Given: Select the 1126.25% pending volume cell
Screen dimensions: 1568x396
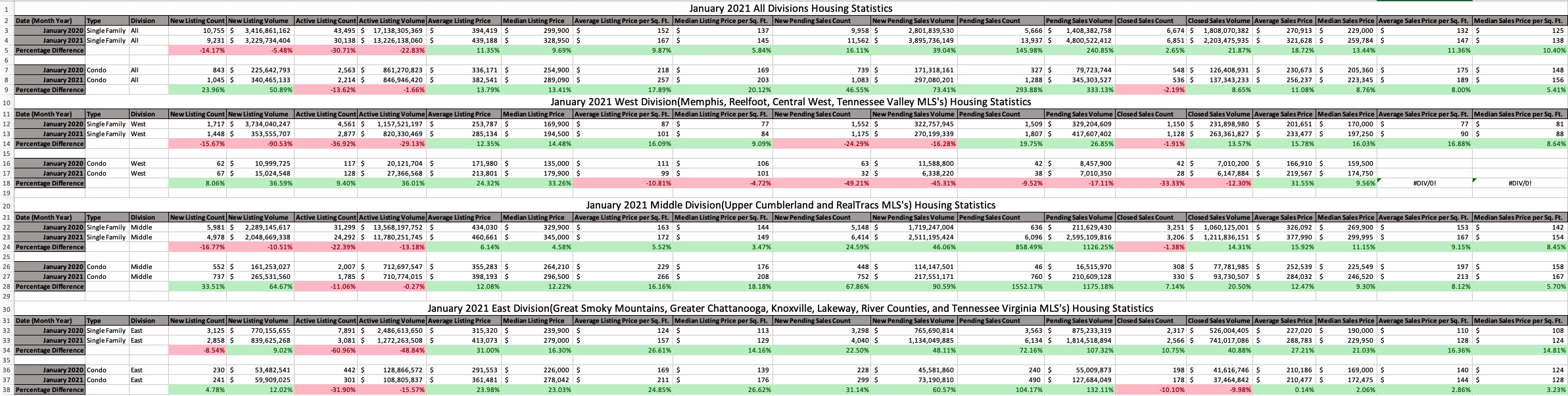Looking at the screenshot, I should tap(1080, 247).
